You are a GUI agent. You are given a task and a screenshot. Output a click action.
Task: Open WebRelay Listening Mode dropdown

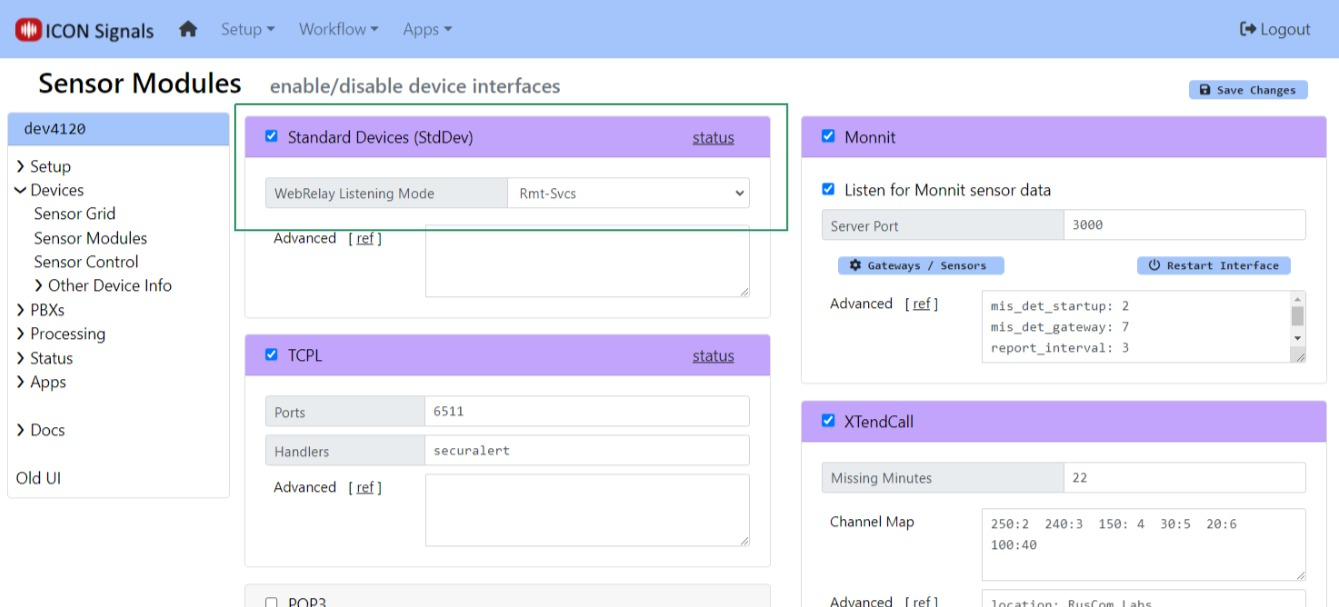pos(628,194)
